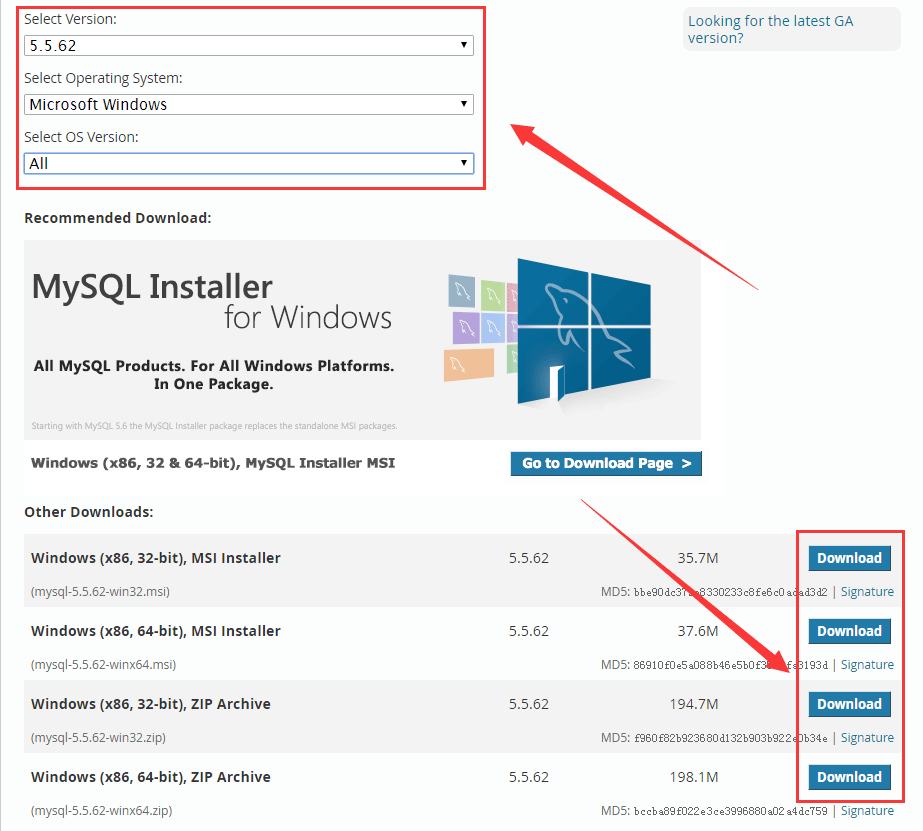Download the 64-bit ZIP Archive
The height and width of the screenshot is (831, 923).
coord(849,777)
